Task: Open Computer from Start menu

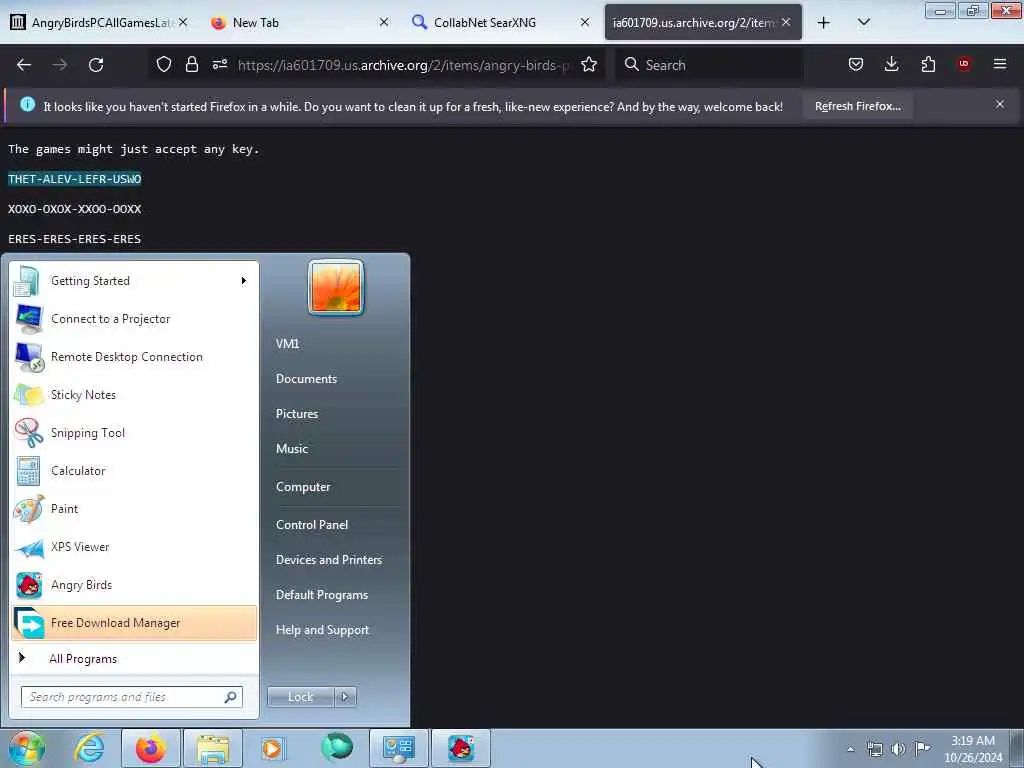Action: click(x=303, y=487)
